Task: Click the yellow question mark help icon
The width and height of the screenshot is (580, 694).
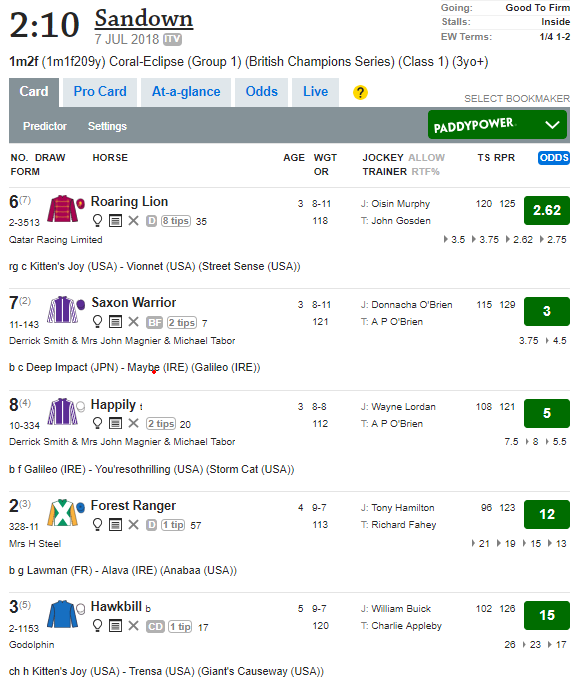Action: click(360, 93)
